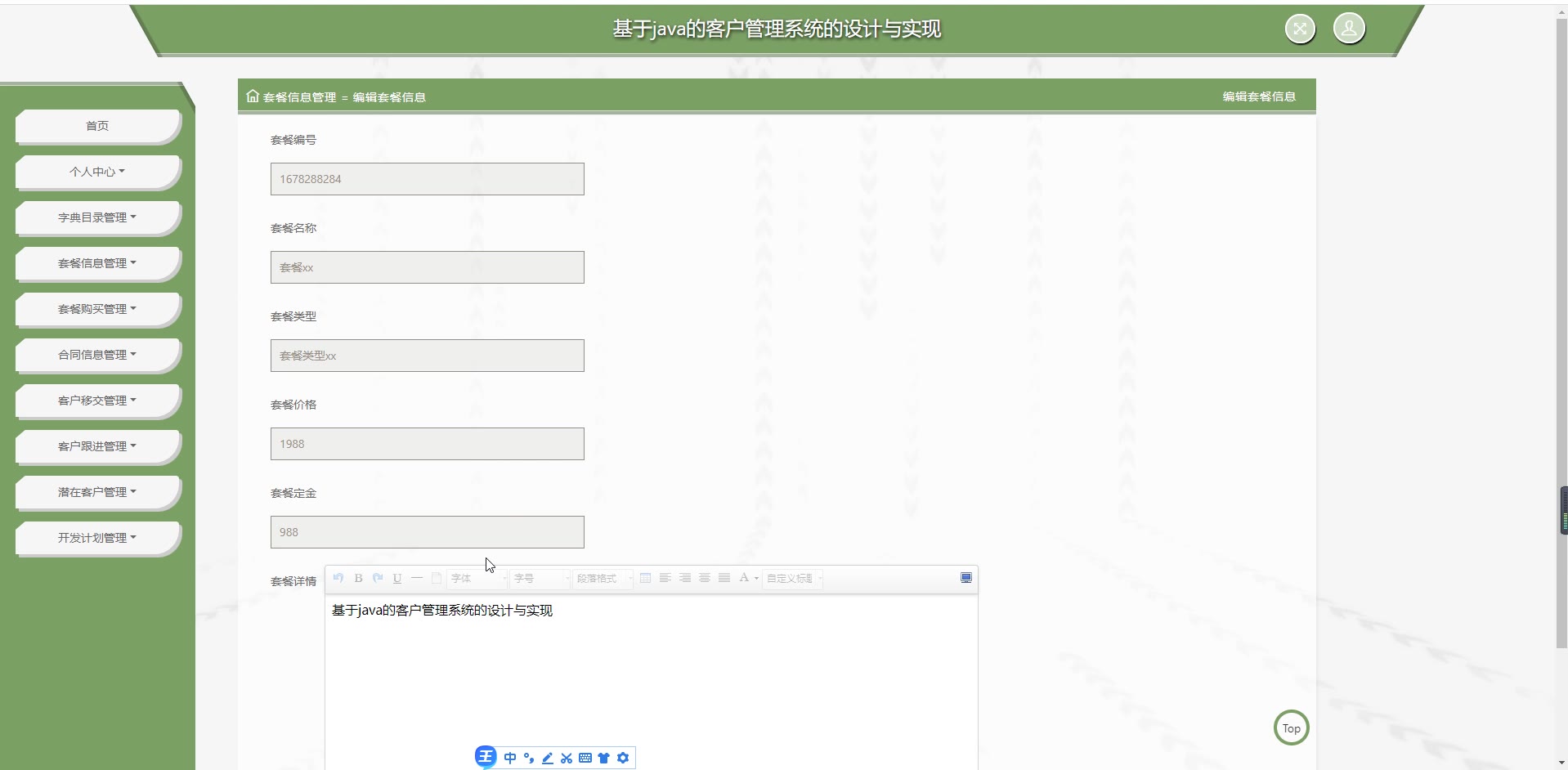The image size is (1568, 770).
Task: Open the scissors screenshot tool in IME bar
Action: (x=567, y=758)
